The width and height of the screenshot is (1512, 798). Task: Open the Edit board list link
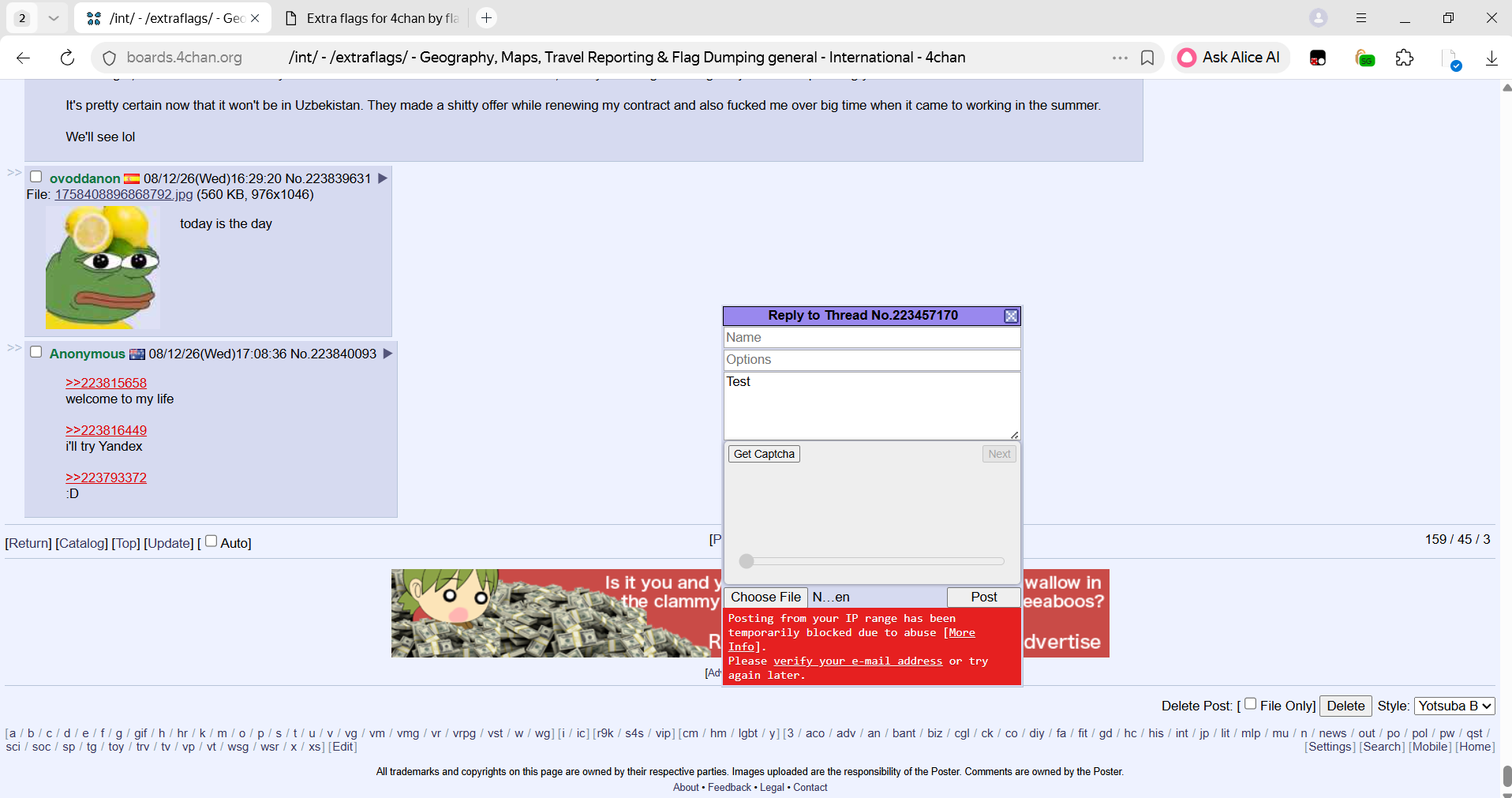point(342,747)
